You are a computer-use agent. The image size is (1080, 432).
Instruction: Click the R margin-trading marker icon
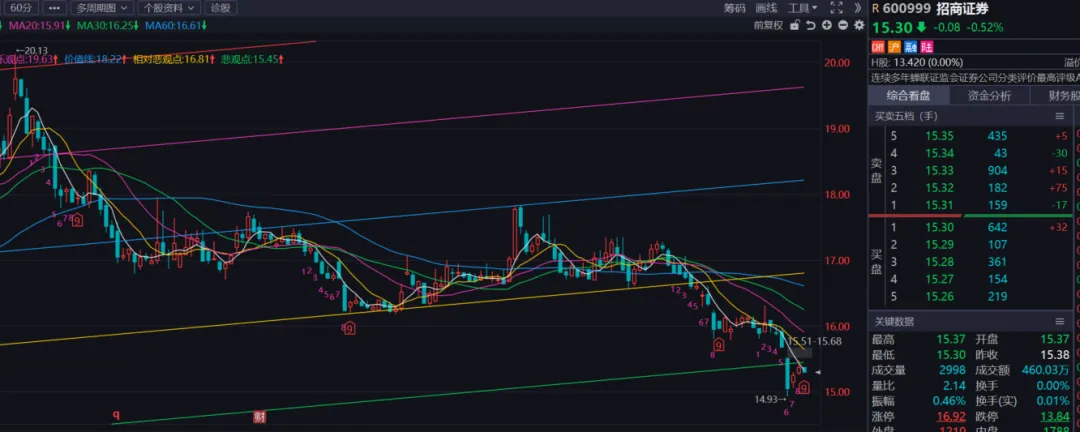point(875,8)
